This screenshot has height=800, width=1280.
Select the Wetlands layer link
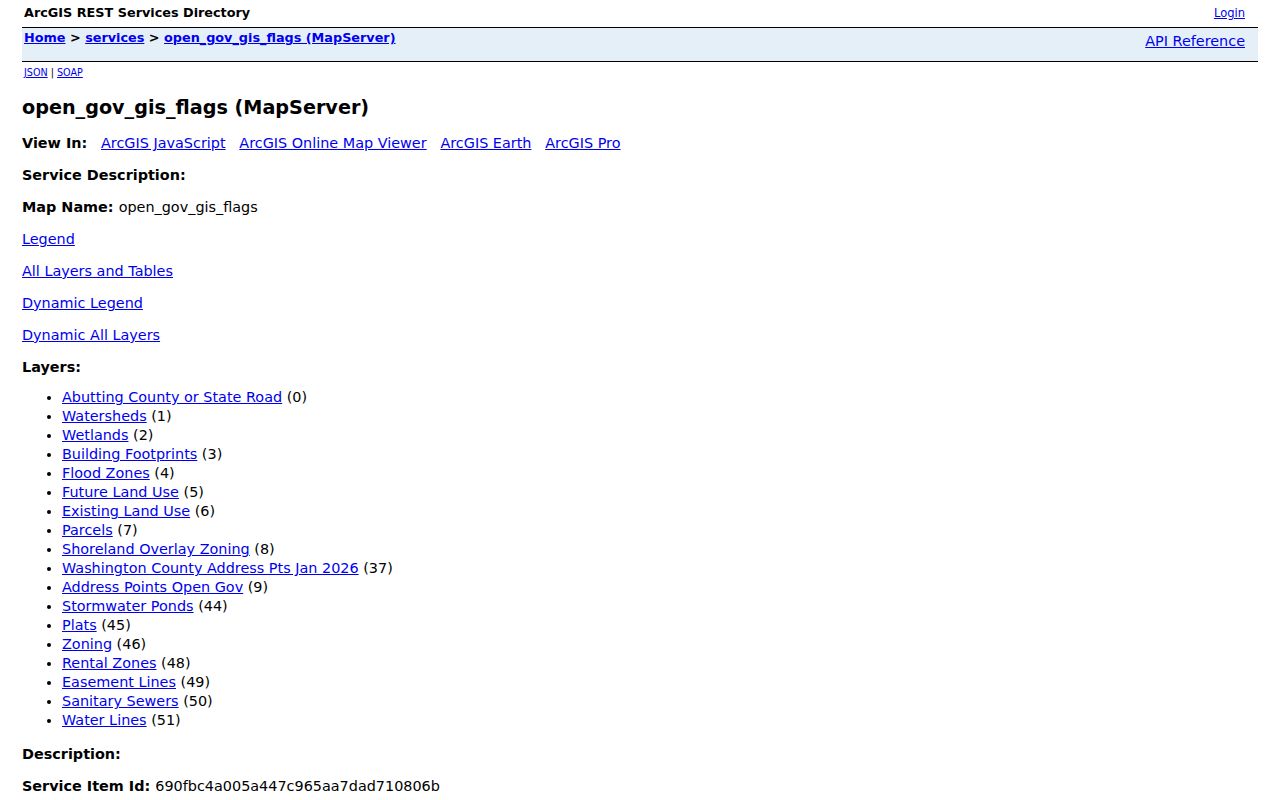pos(95,435)
